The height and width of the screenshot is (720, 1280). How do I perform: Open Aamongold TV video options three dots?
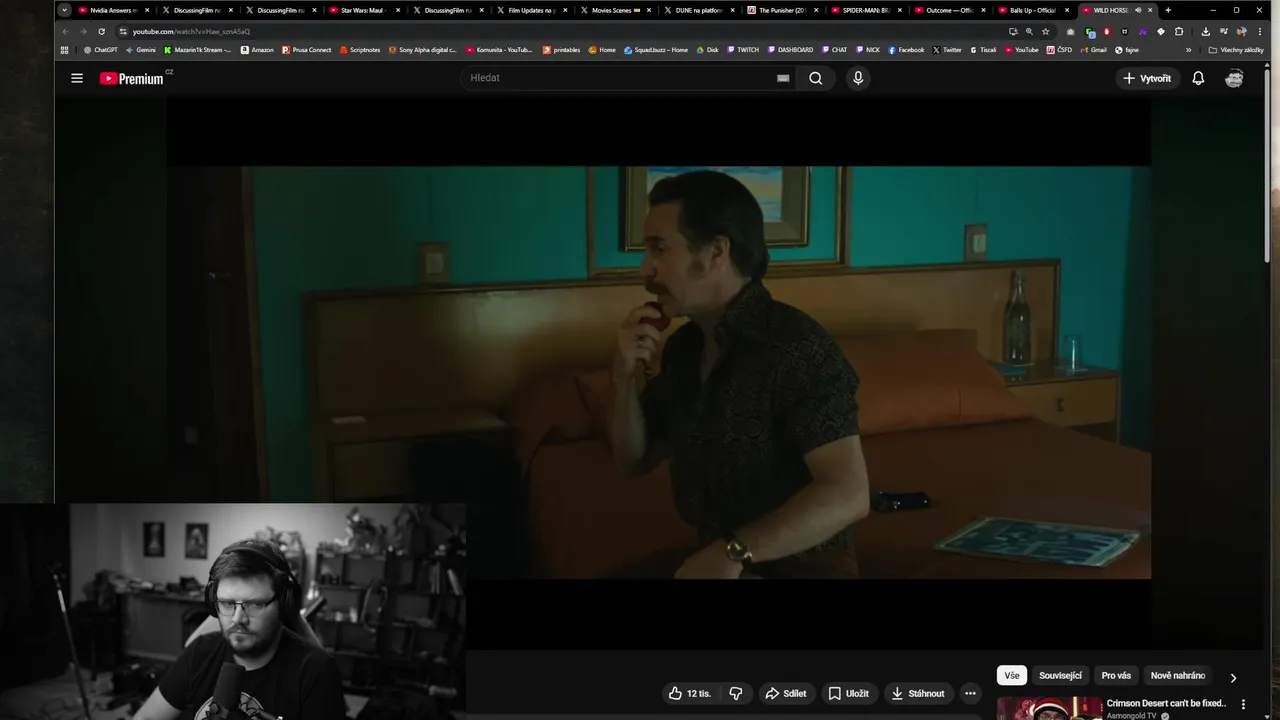pyautogui.click(x=1244, y=704)
